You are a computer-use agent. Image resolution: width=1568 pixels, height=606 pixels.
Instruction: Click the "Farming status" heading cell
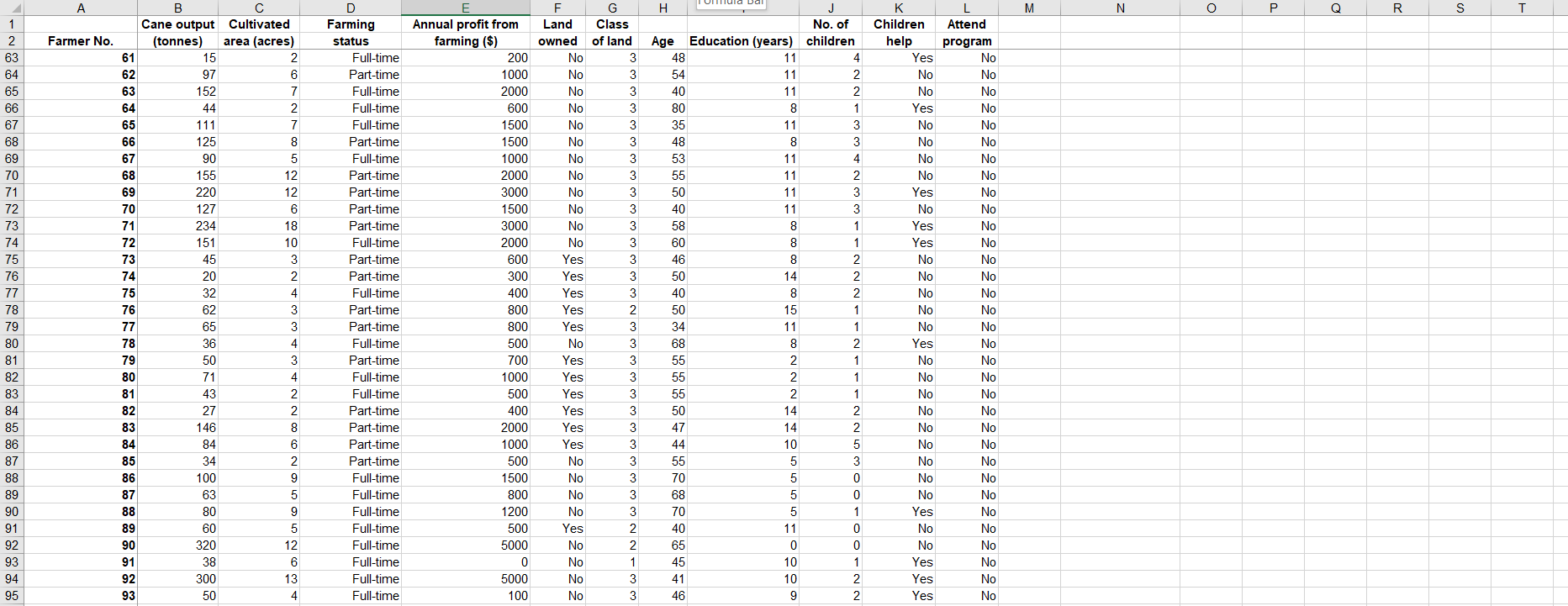tap(351, 33)
